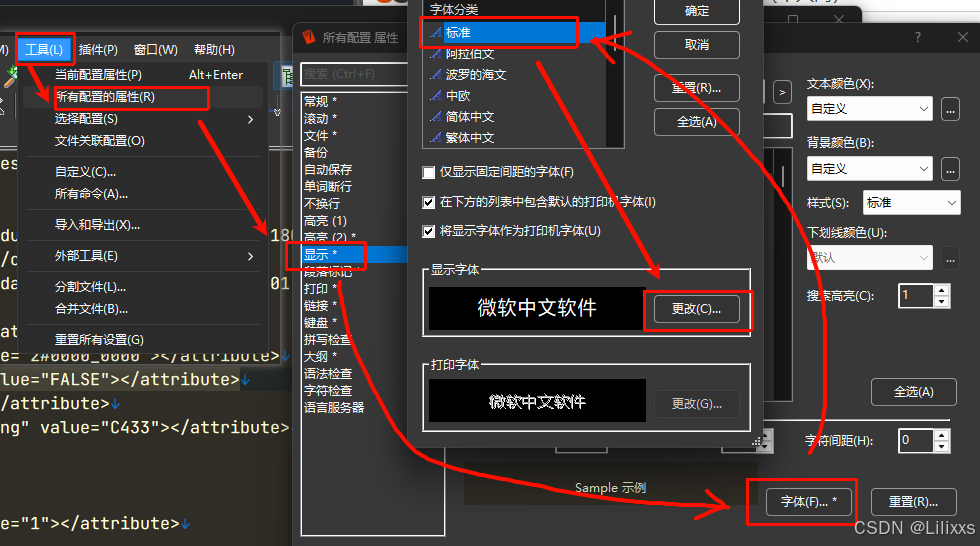The width and height of the screenshot is (980, 546).
Task: Select 键盘 in the properties category list
Action: click(x=320, y=322)
